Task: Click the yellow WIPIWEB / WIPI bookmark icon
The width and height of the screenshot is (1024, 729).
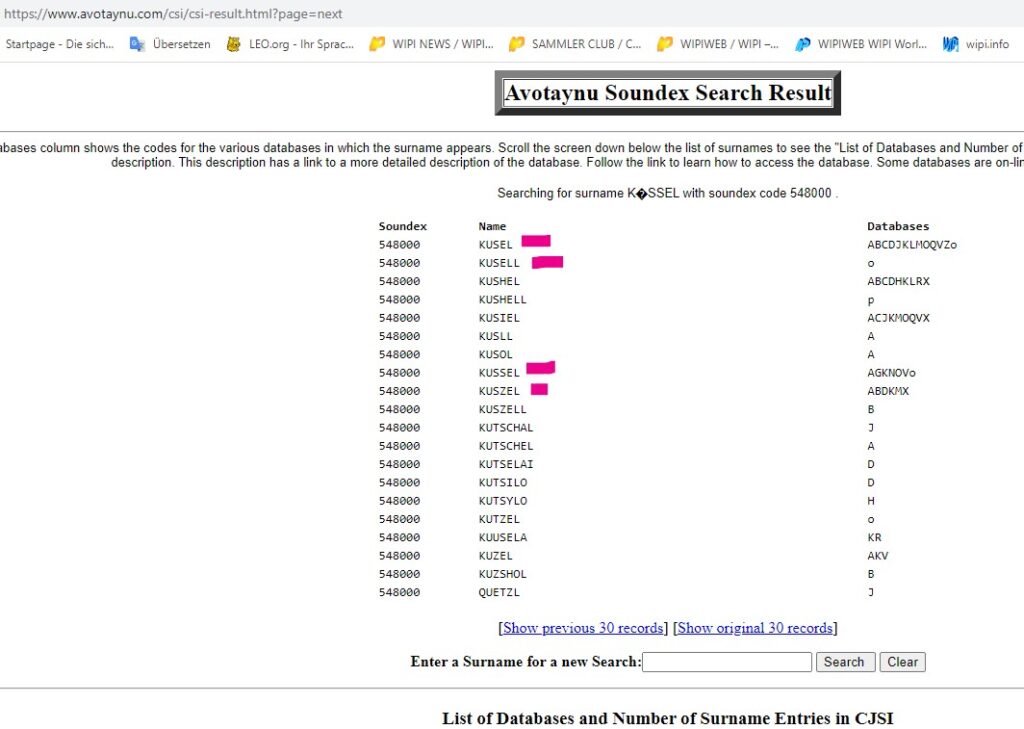Action: (x=664, y=44)
